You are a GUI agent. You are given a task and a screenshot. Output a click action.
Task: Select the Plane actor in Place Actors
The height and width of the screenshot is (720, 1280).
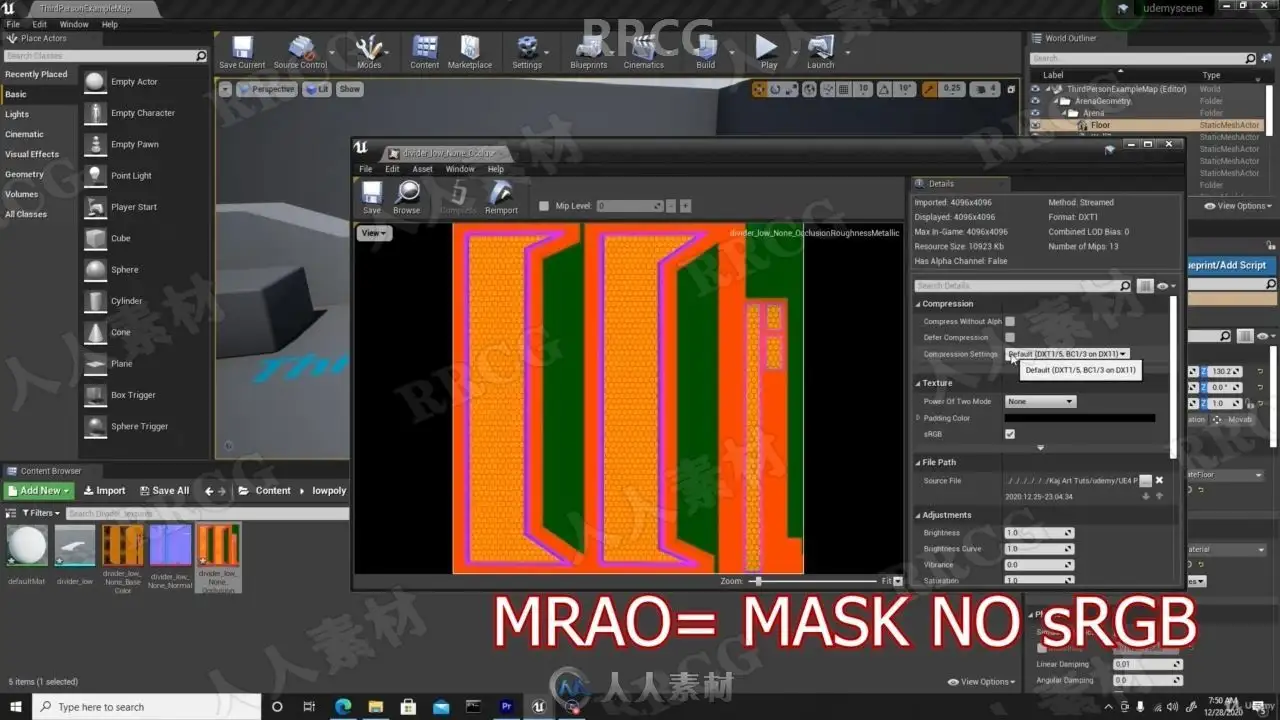click(x=122, y=364)
